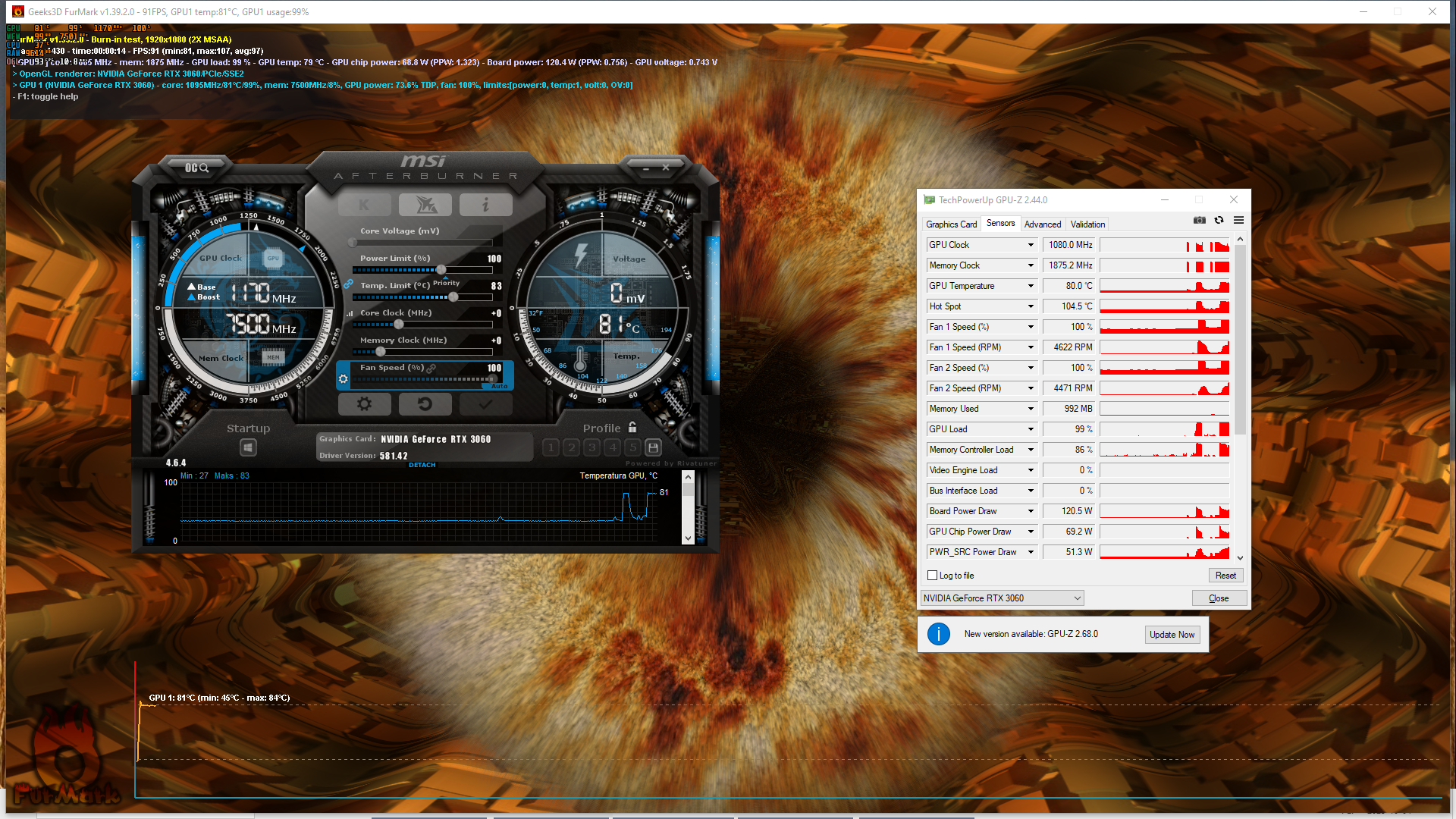The width and height of the screenshot is (1456, 819).
Task: Click the GPU Temperature value 80.0 °C
Action: (x=1070, y=286)
